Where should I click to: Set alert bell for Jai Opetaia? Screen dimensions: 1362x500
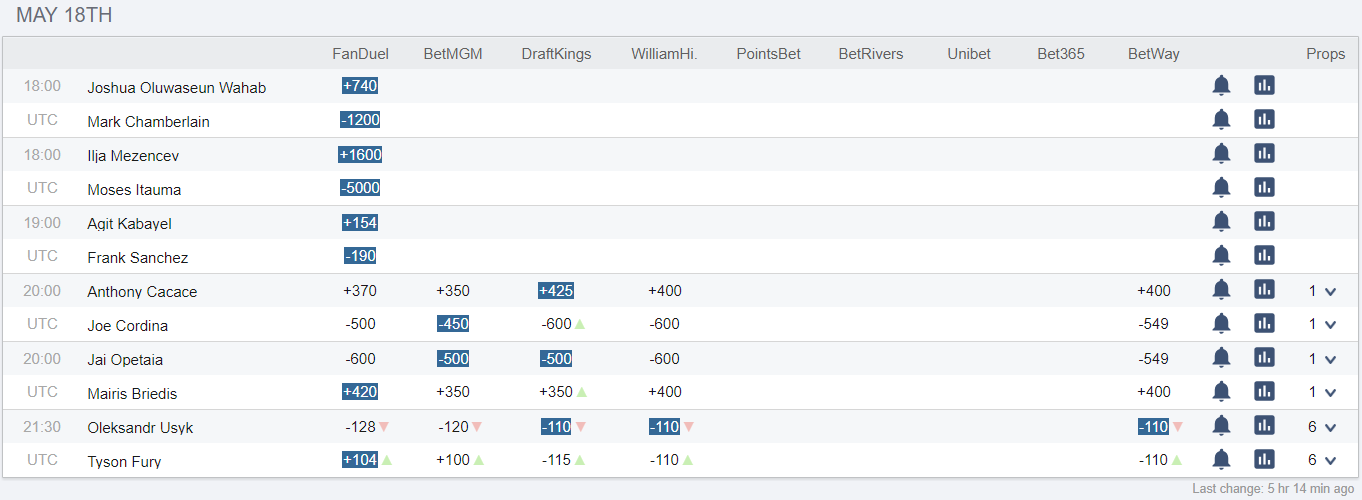tap(1221, 358)
